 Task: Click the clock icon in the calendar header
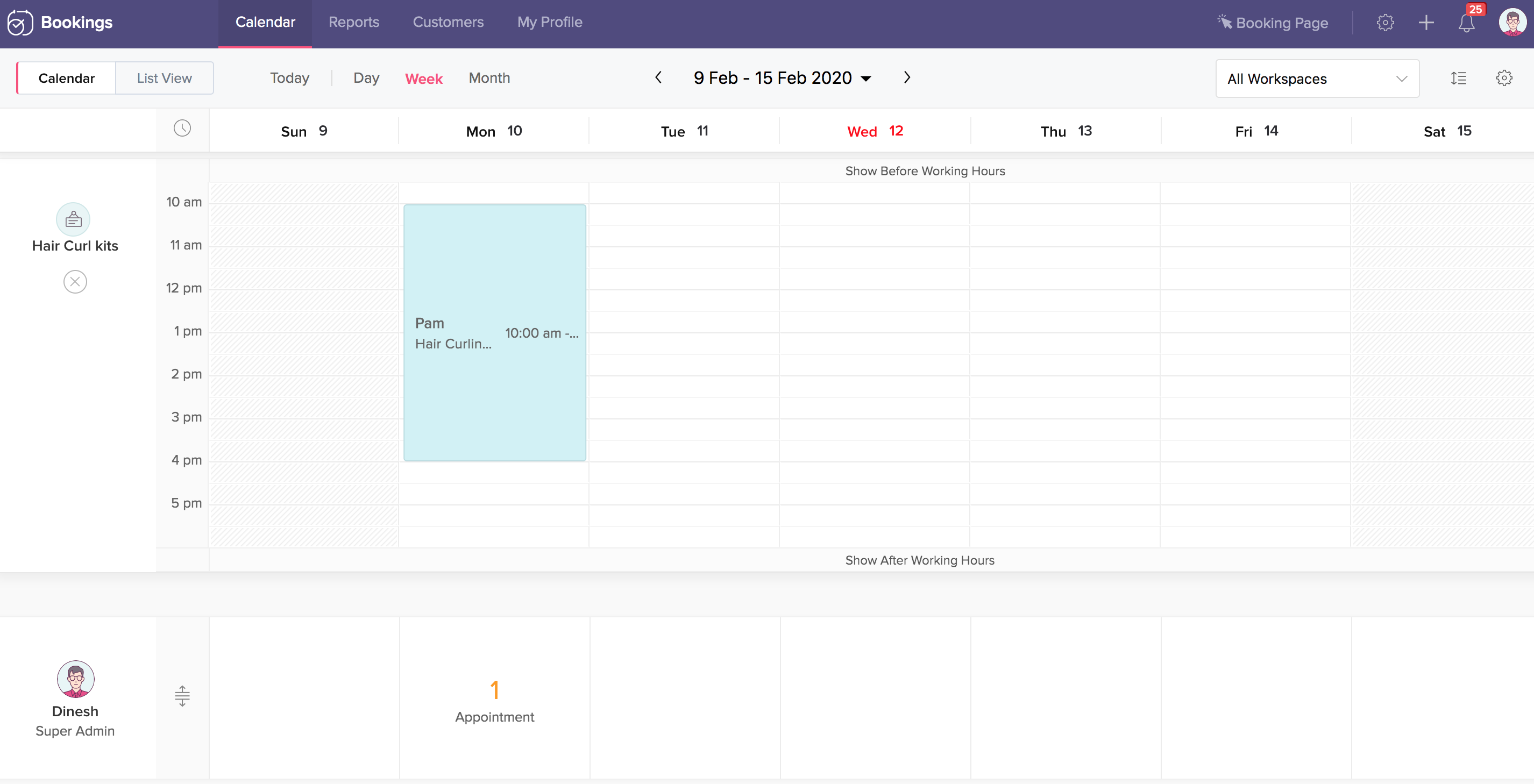[x=182, y=128]
